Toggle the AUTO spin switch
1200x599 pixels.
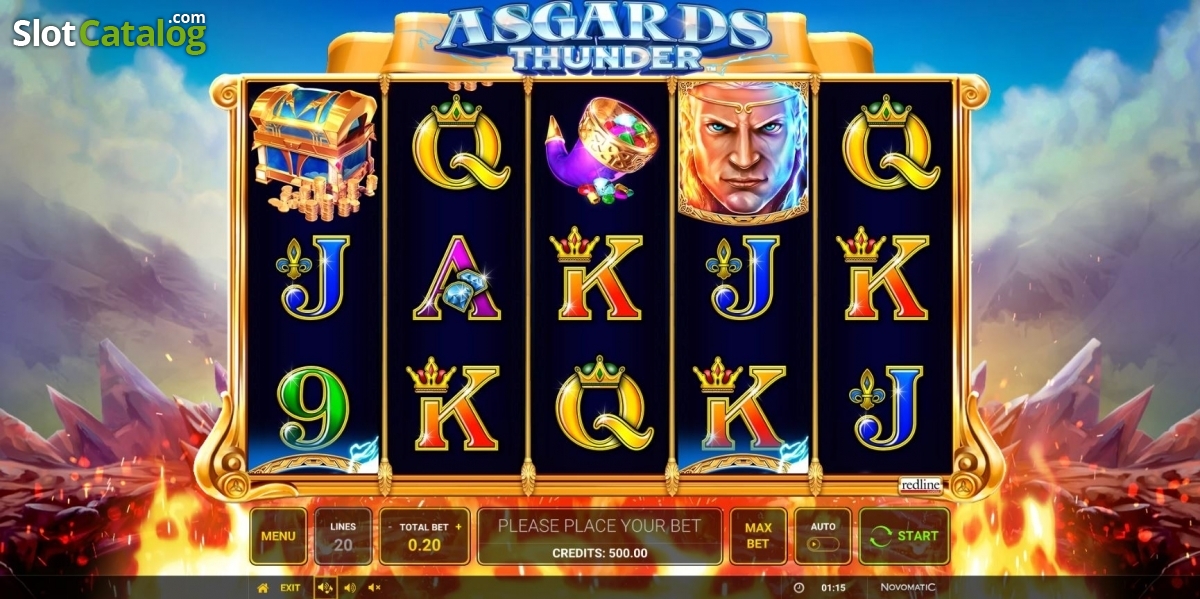tap(823, 545)
